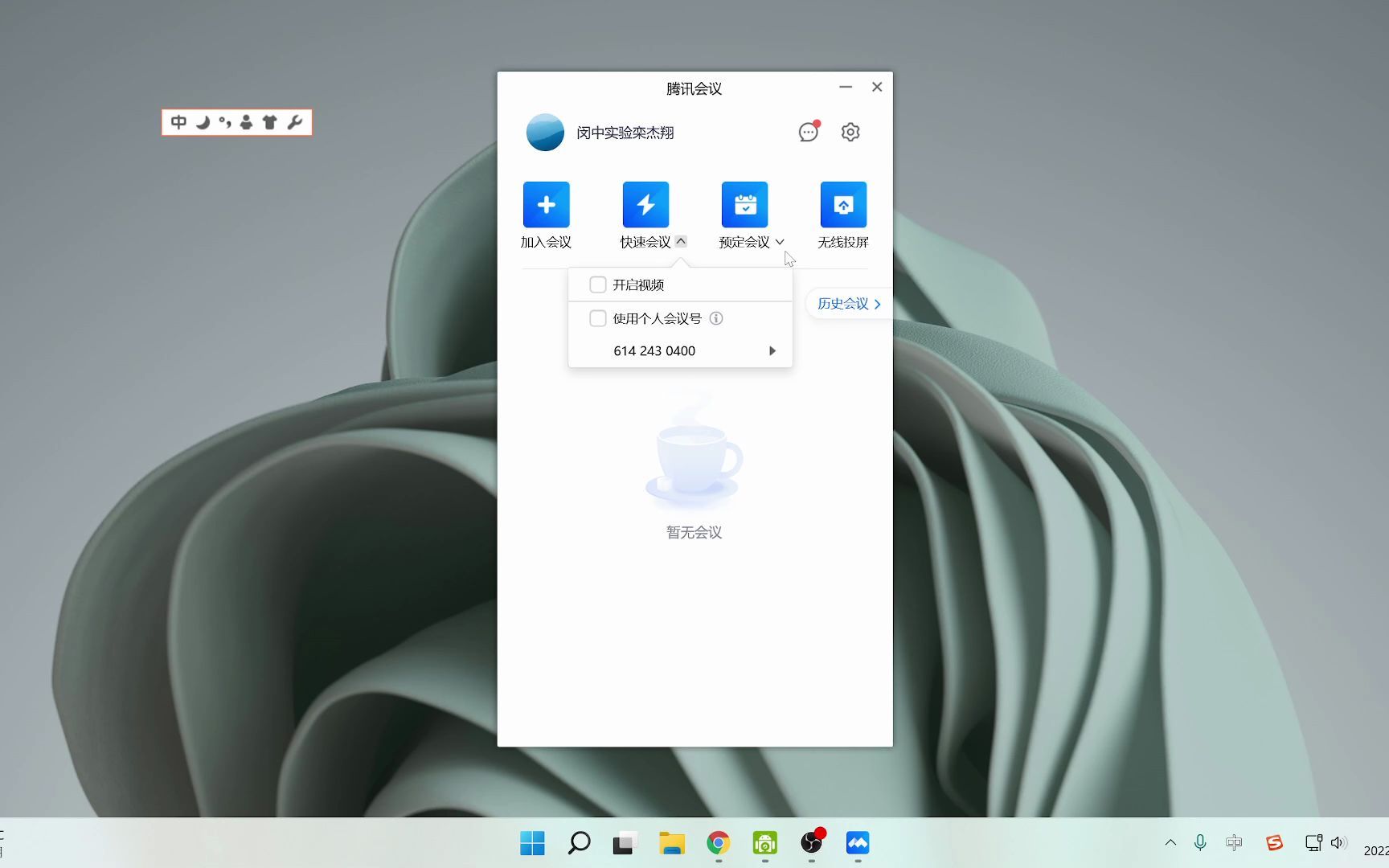Open the green Android emulator taskbar icon

coord(764,843)
